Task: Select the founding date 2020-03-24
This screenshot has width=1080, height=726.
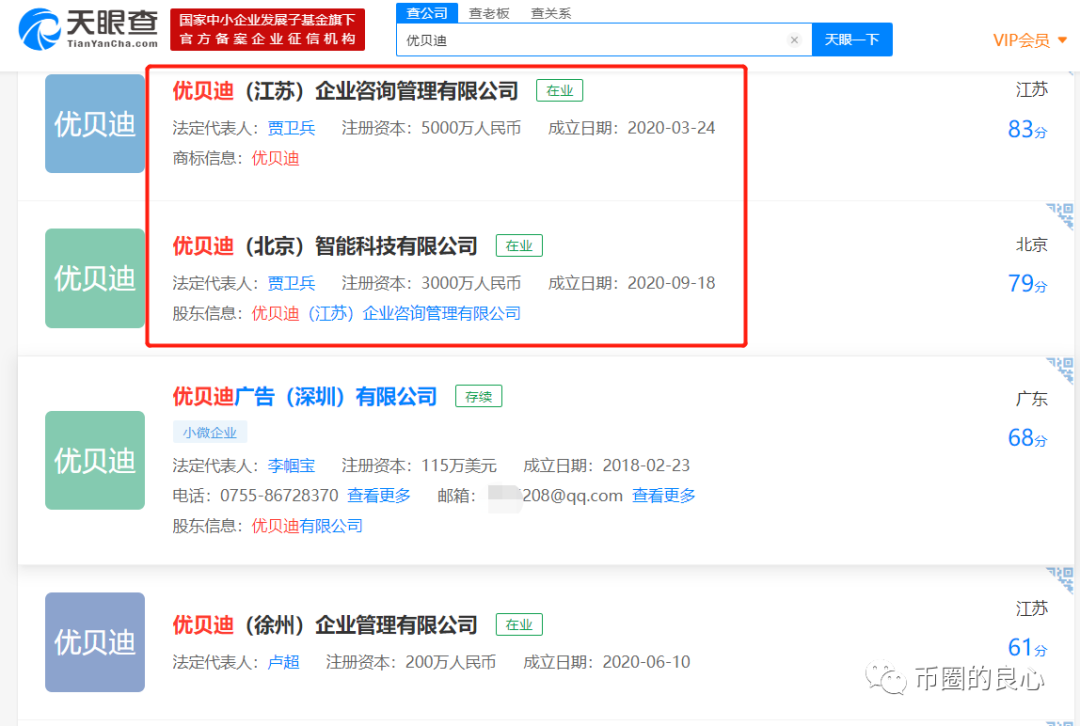Action: 672,128
